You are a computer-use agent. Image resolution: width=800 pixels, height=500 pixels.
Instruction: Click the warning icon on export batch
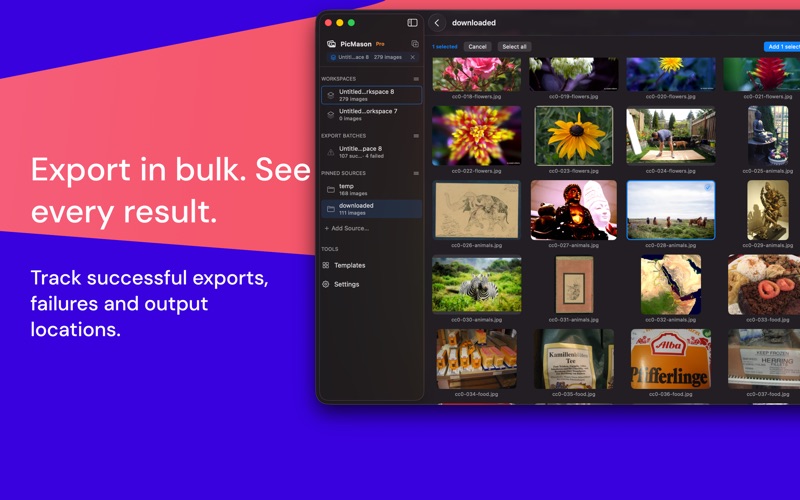[331, 152]
